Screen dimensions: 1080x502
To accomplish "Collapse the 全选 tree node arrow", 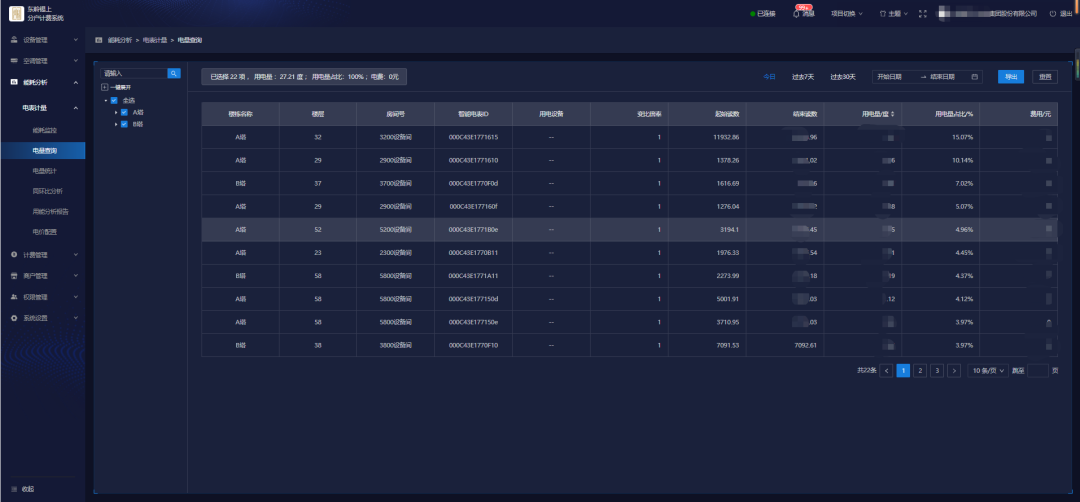I will pos(105,101).
